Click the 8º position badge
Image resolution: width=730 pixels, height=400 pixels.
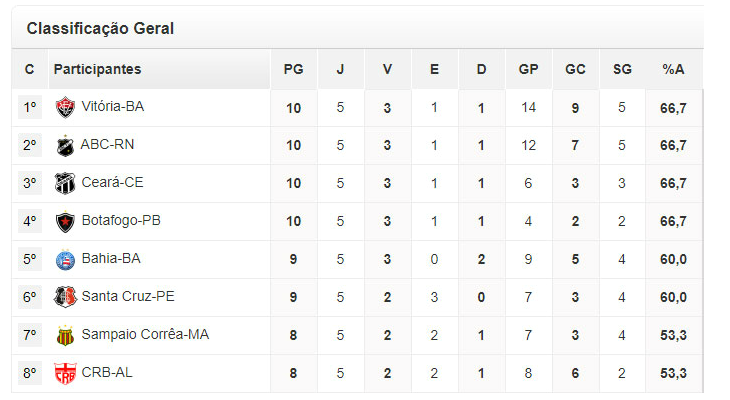(x=30, y=373)
